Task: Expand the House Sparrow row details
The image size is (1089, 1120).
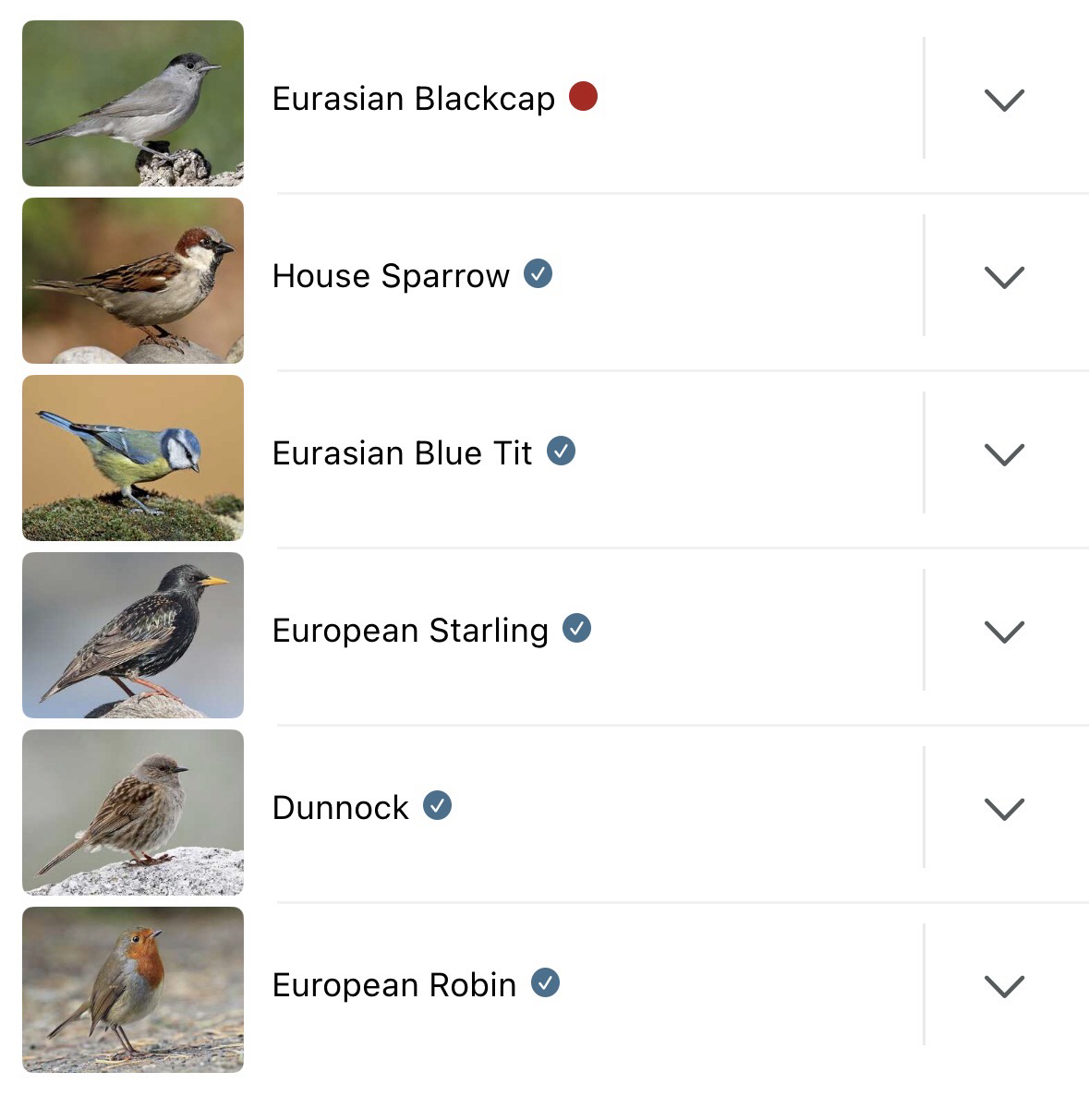Action: pos(1004,277)
